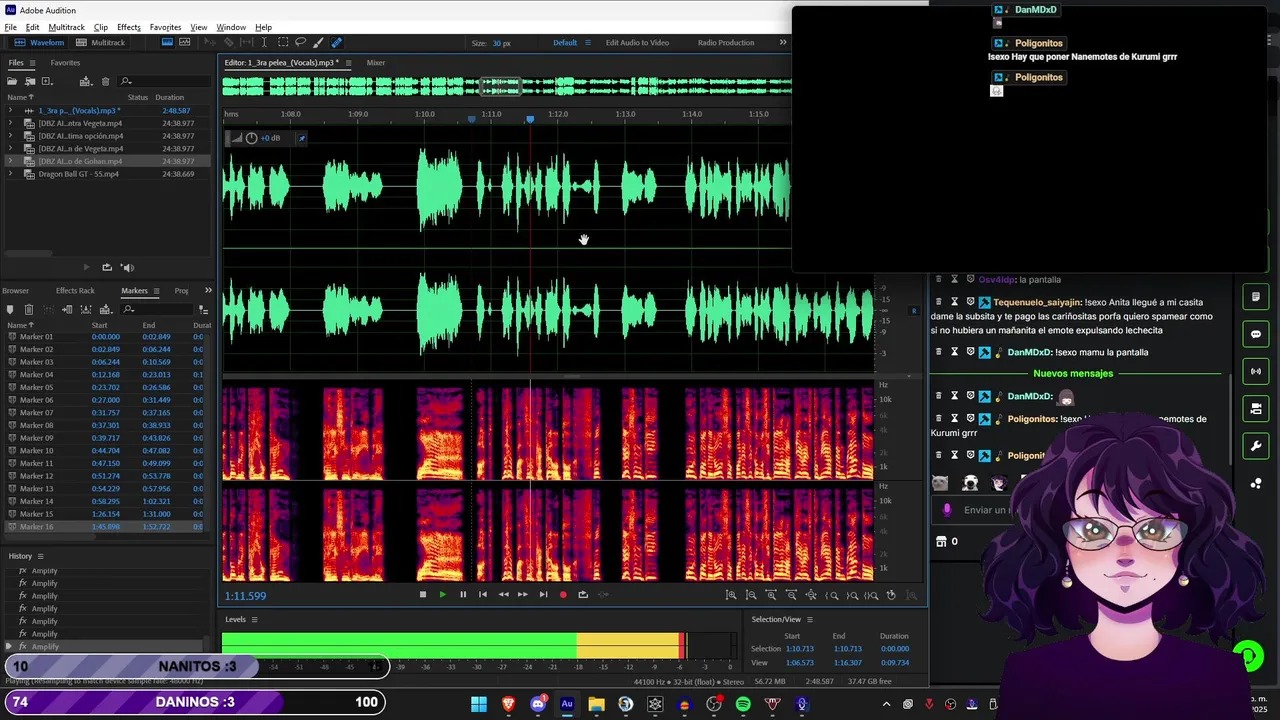The image size is (1280, 720).
Task: Click the Zoom In (Amplitude) icon
Action: click(x=731, y=595)
